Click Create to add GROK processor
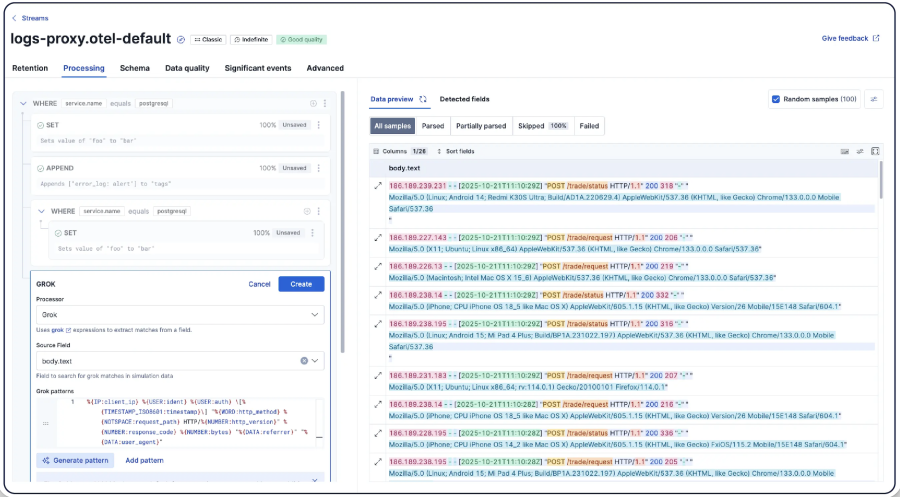 pos(301,284)
